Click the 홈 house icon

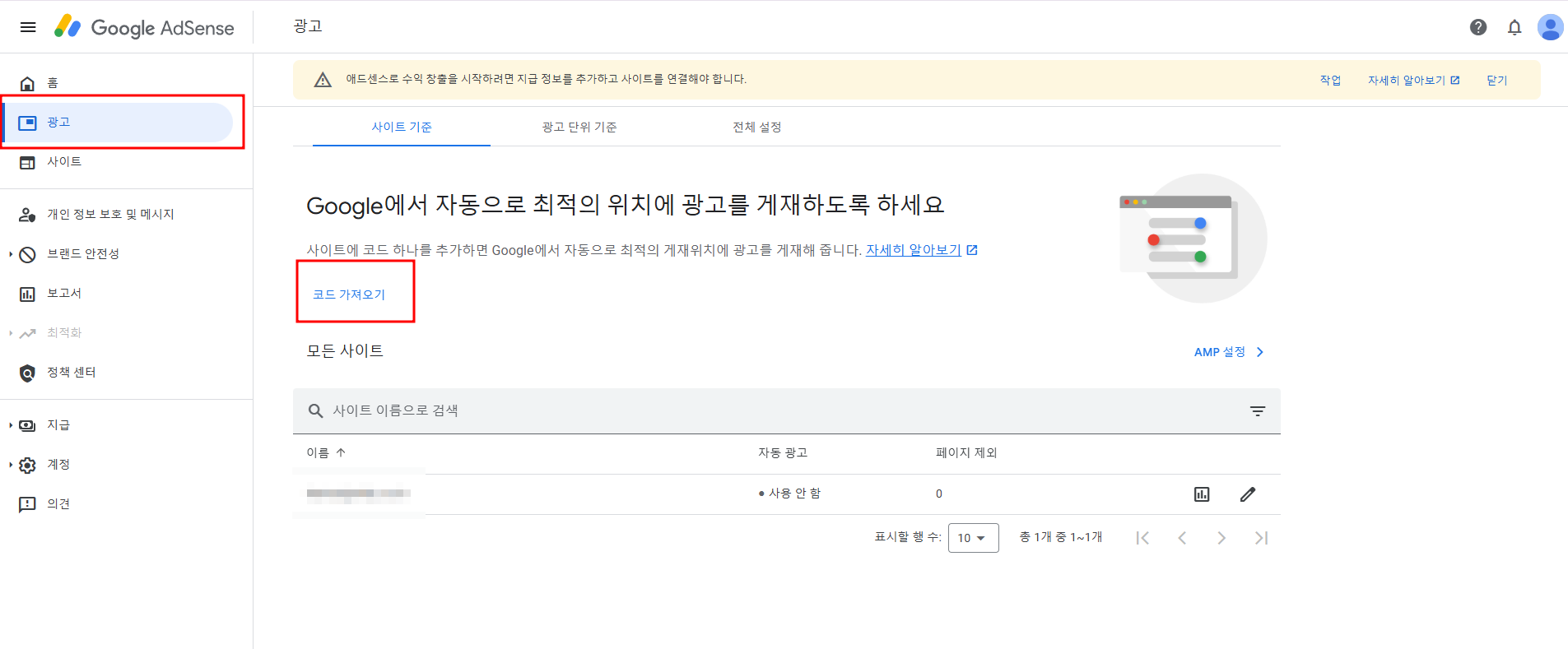click(x=27, y=83)
